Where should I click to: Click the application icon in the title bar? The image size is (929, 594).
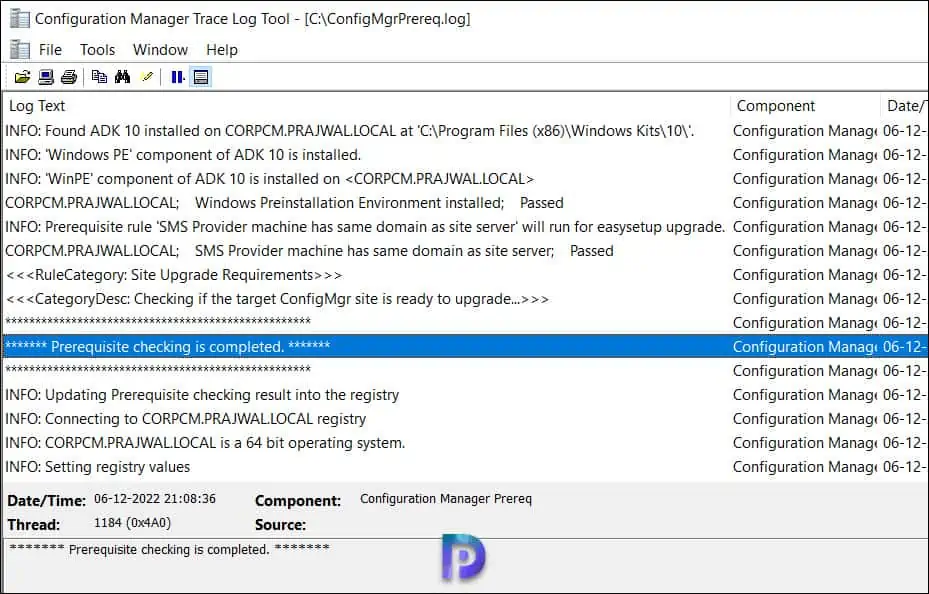pos(20,19)
